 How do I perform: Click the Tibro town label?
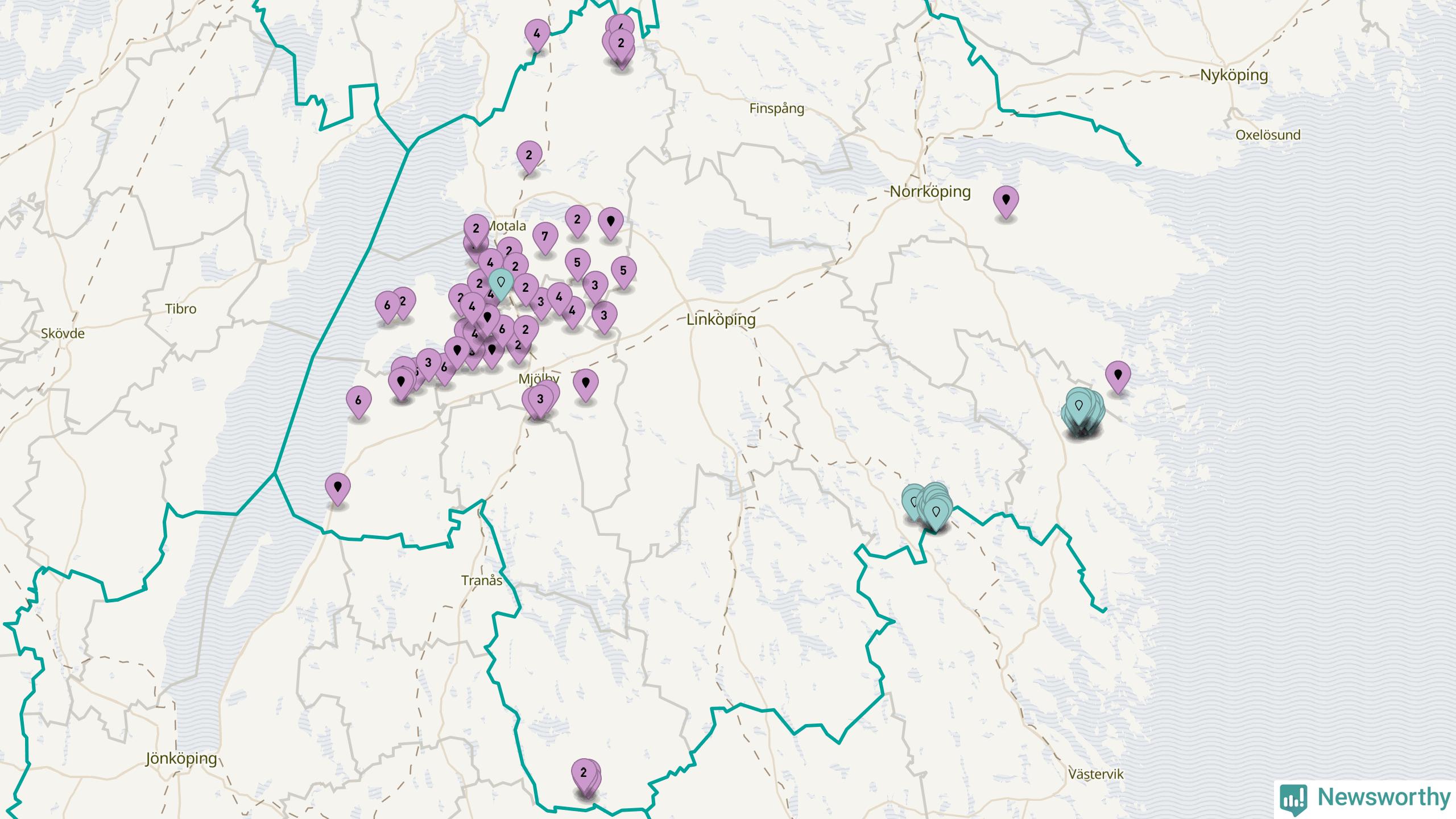point(181,309)
